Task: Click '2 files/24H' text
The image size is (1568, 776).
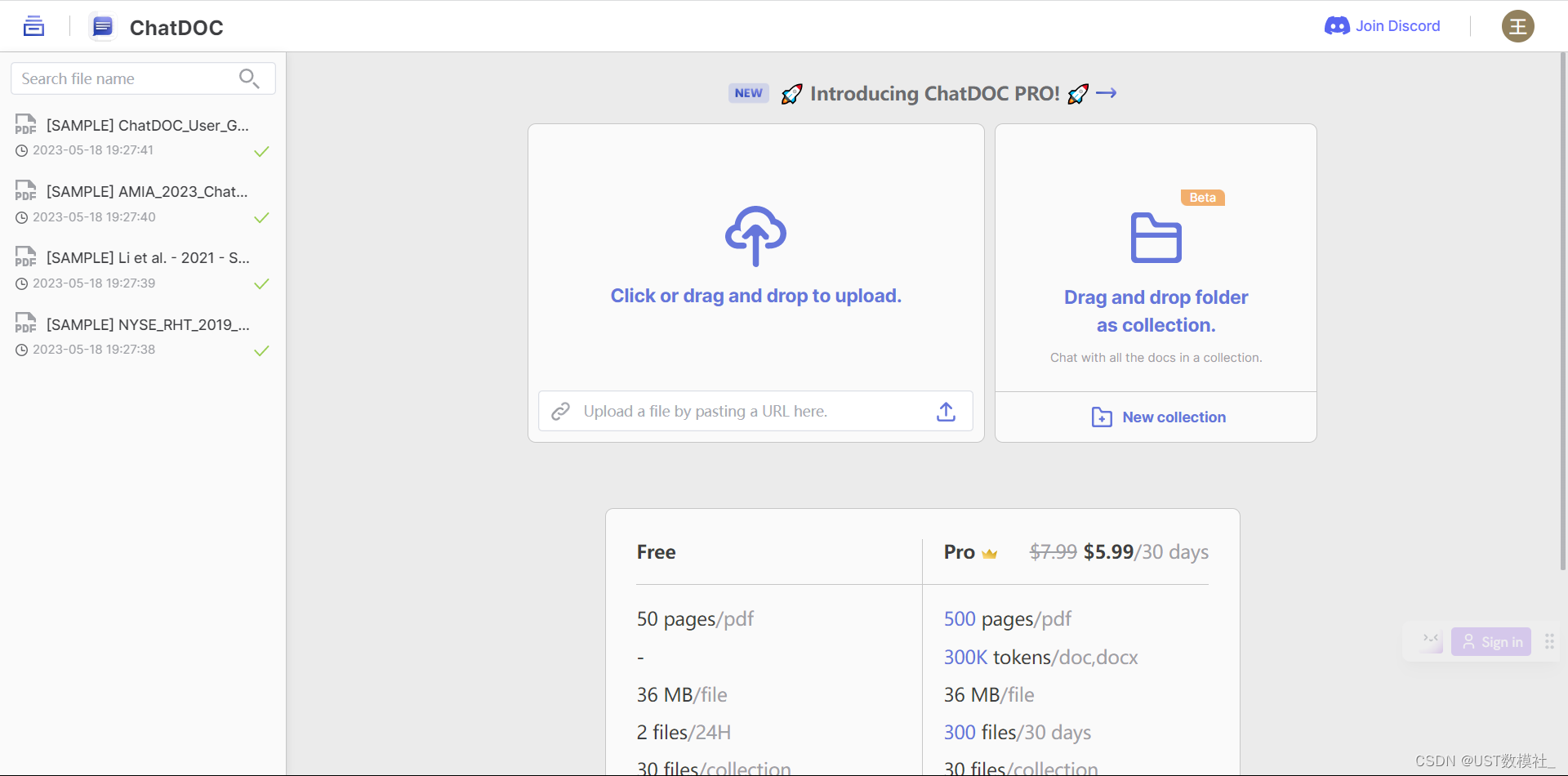Action: pos(684,733)
